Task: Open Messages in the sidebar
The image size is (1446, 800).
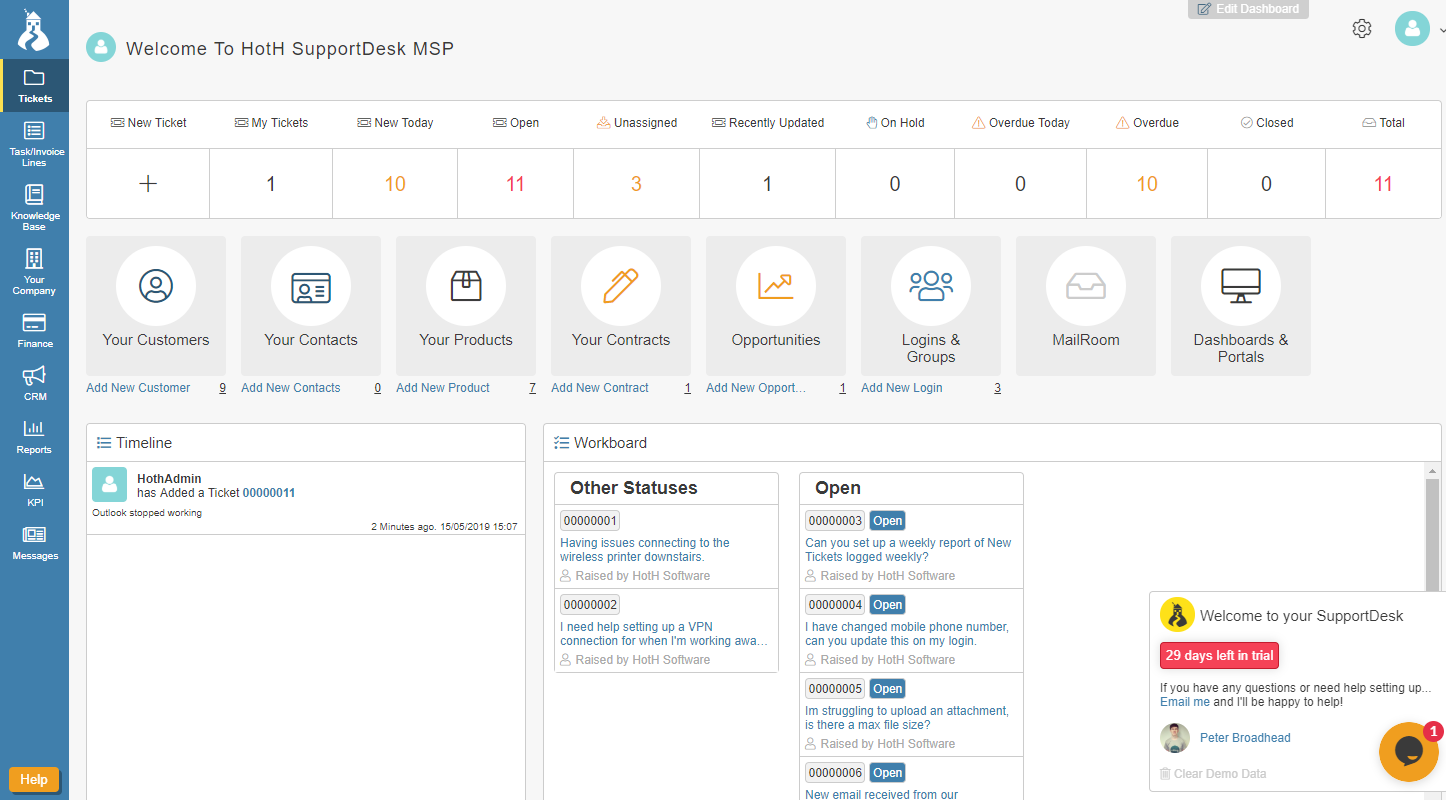Action: coord(34,542)
